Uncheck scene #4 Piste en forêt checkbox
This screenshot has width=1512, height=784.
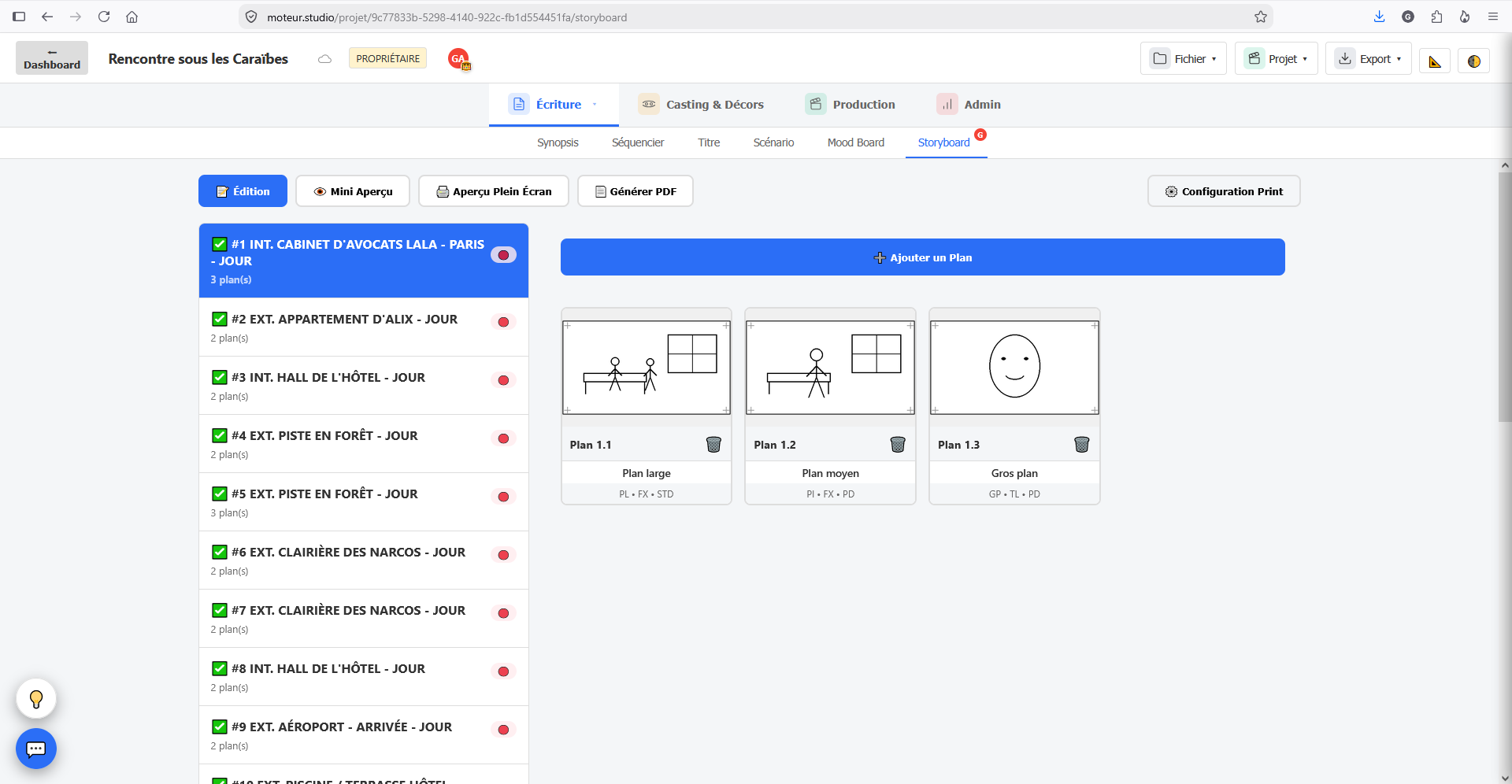point(220,435)
